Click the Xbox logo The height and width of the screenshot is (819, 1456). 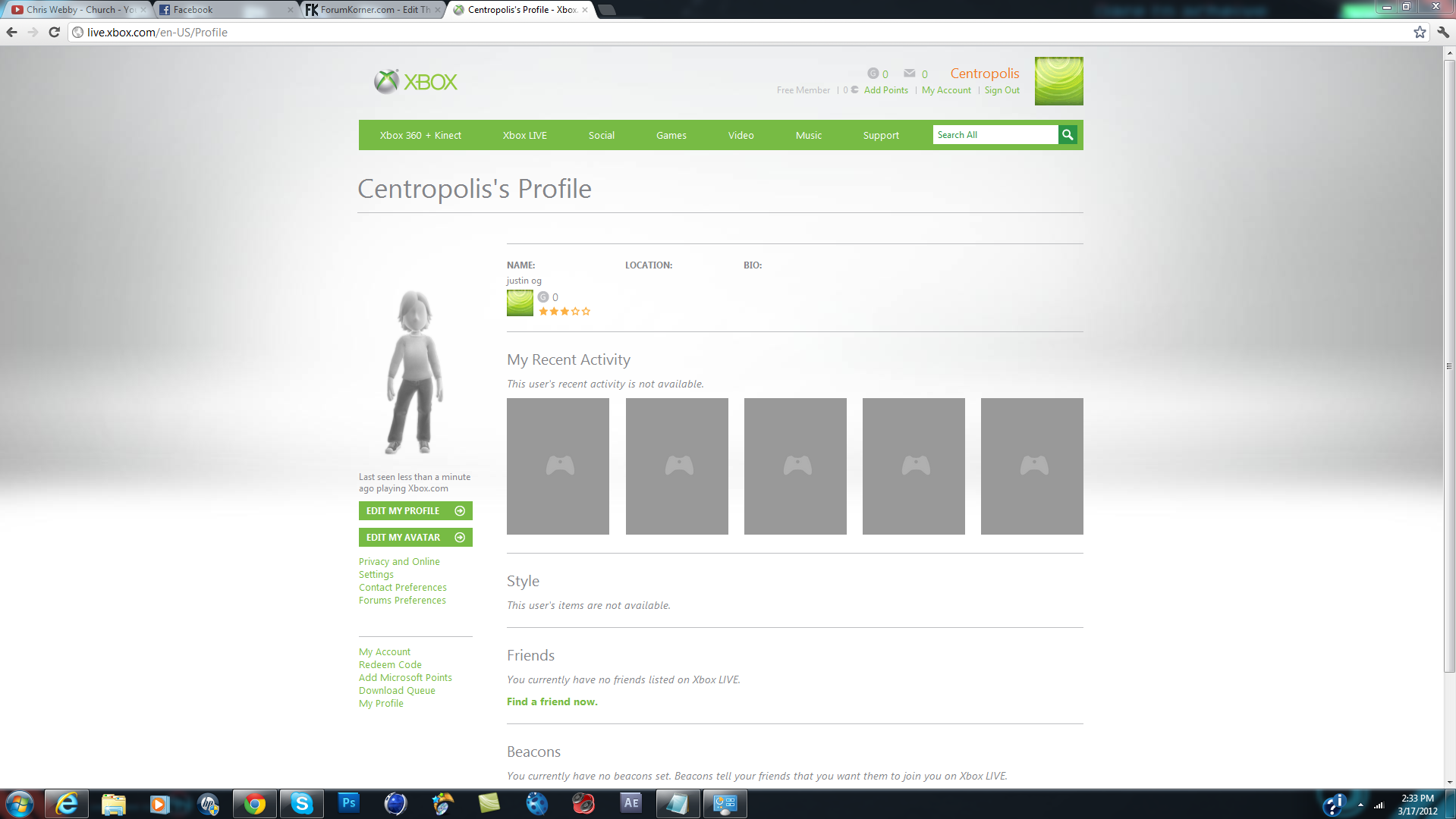pos(416,81)
